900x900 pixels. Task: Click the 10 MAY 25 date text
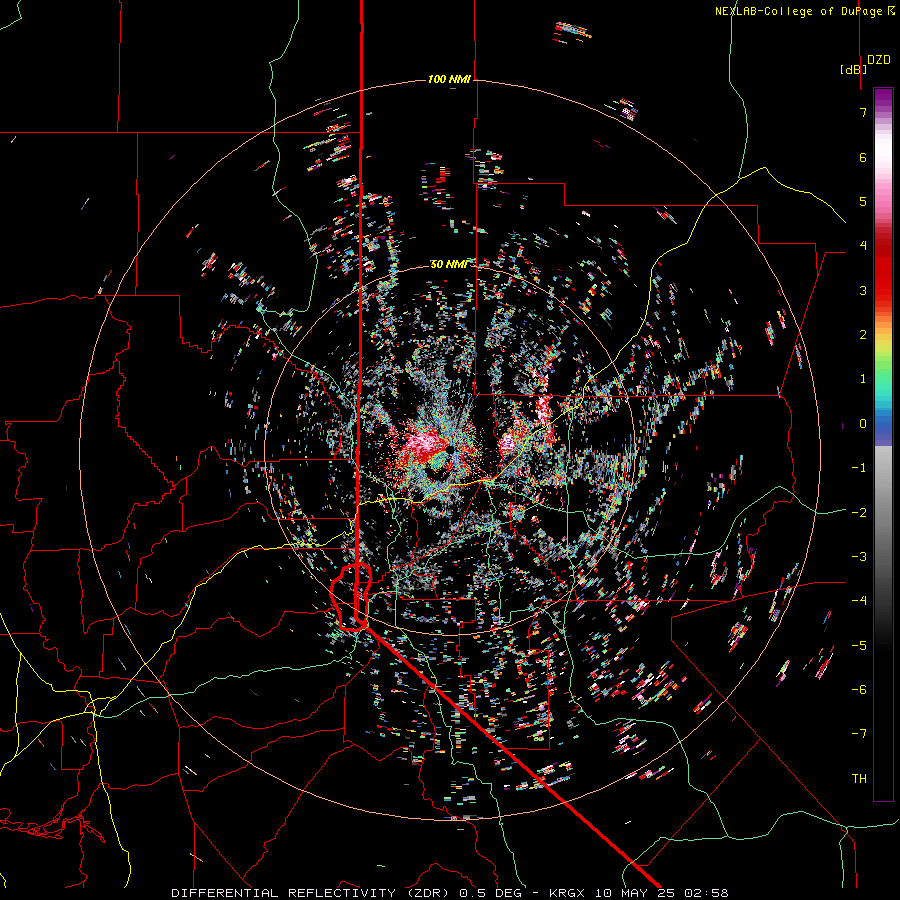pyautogui.click(x=635, y=893)
